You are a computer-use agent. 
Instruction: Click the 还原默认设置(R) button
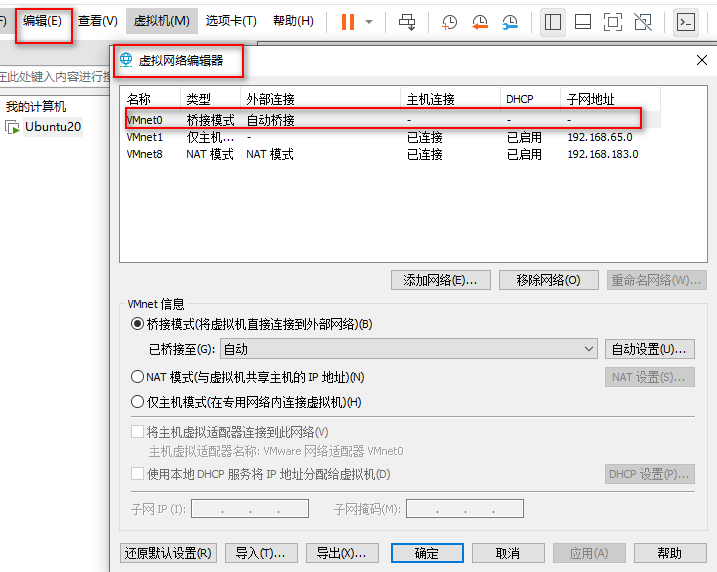pyautogui.click(x=168, y=553)
